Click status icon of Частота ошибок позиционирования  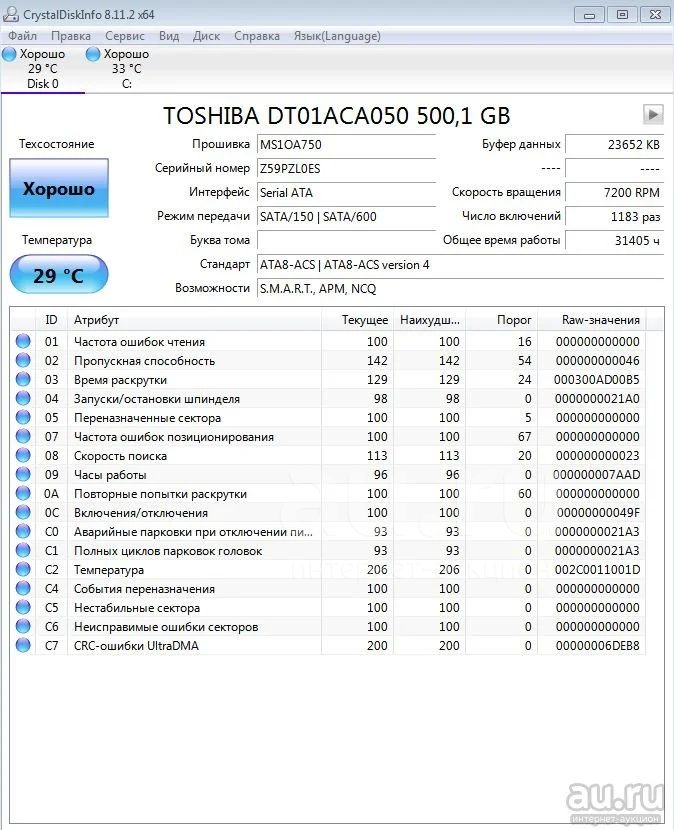coord(23,437)
